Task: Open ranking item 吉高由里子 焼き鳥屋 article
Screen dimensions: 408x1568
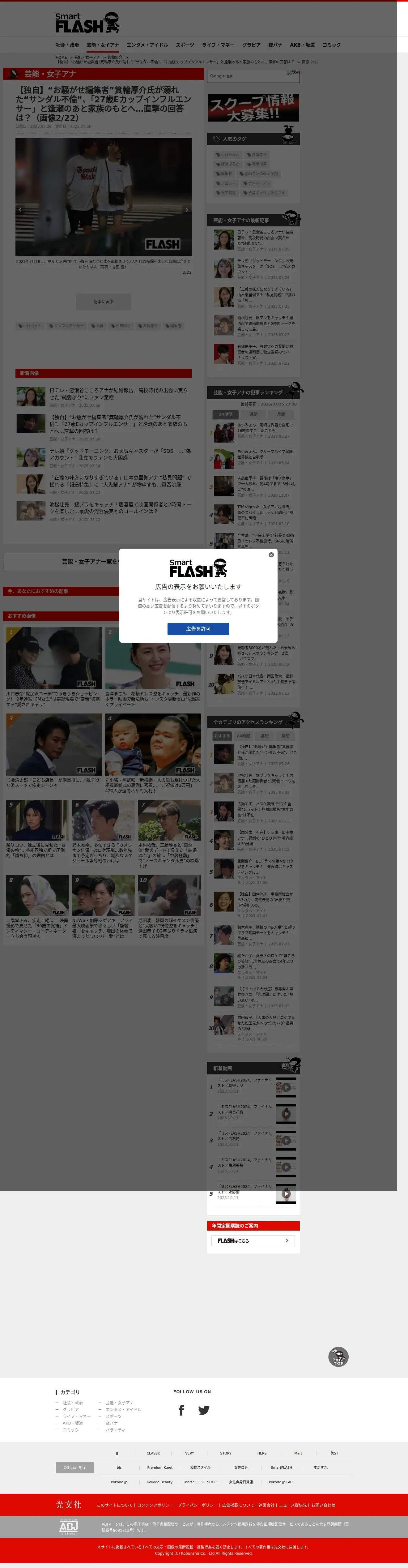Action: pos(266,483)
